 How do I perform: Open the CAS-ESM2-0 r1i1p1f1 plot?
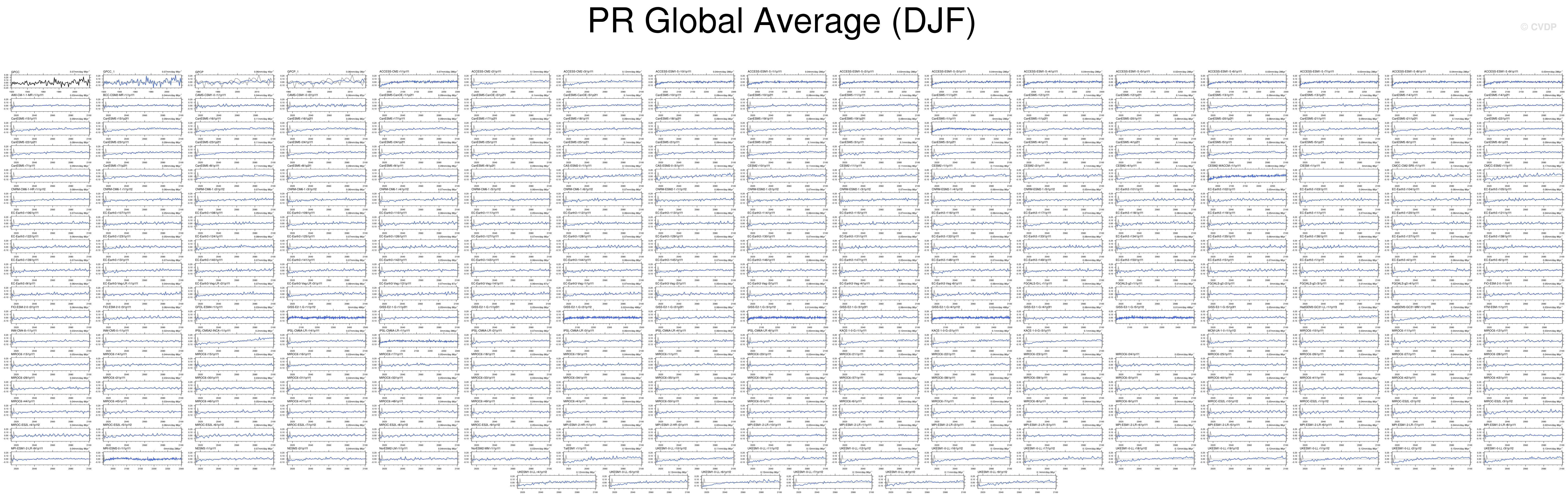[603, 176]
